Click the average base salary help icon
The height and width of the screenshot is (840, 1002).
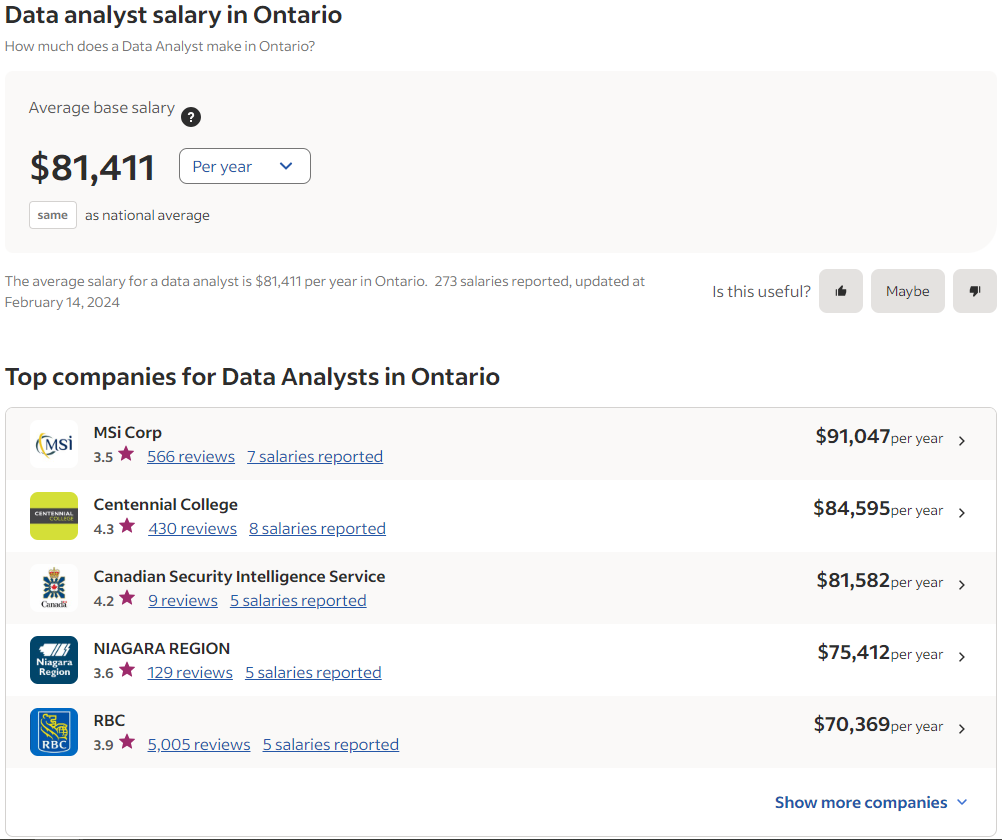190,117
